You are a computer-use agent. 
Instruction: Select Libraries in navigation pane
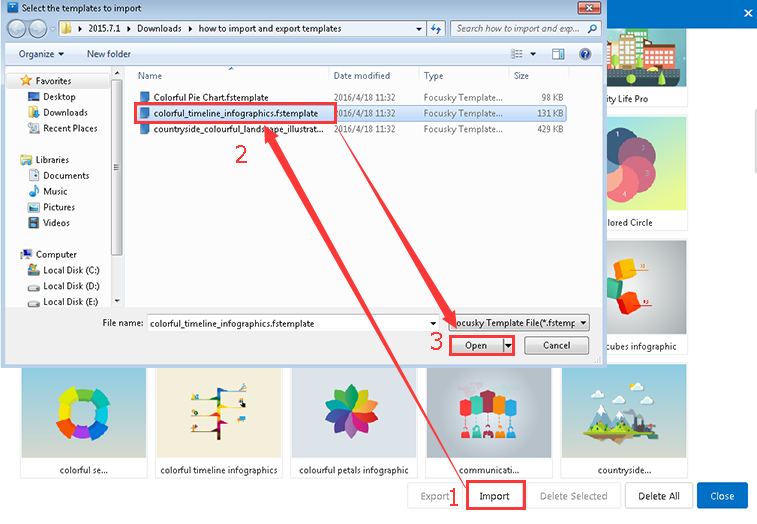click(x=45, y=160)
